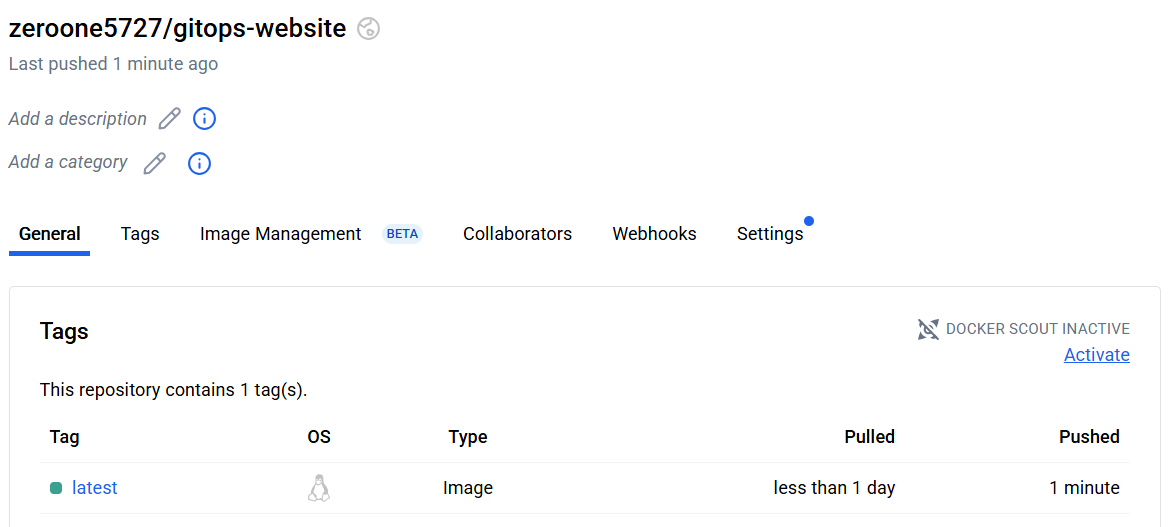Click the text This repository contains 1 tag(s).
The width and height of the screenshot is (1172, 527).
coord(173,389)
